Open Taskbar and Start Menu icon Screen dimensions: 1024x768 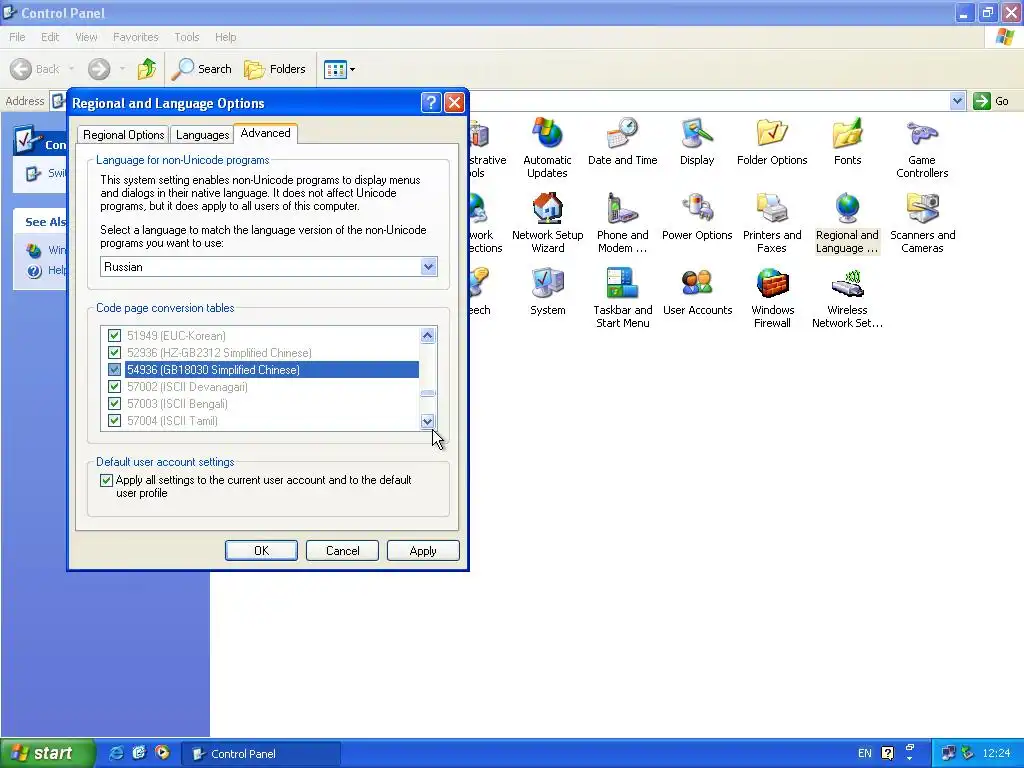pyautogui.click(x=622, y=298)
